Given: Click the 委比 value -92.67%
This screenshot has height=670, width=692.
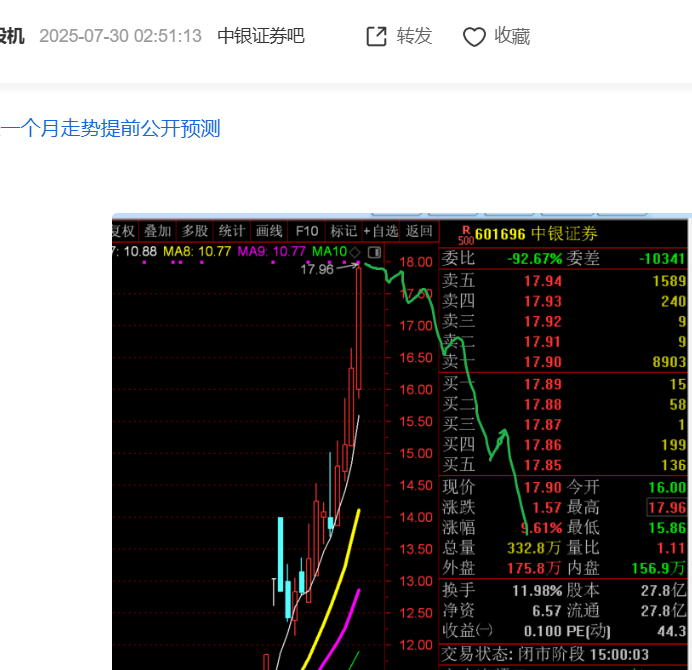Looking at the screenshot, I should tap(535, 259).
